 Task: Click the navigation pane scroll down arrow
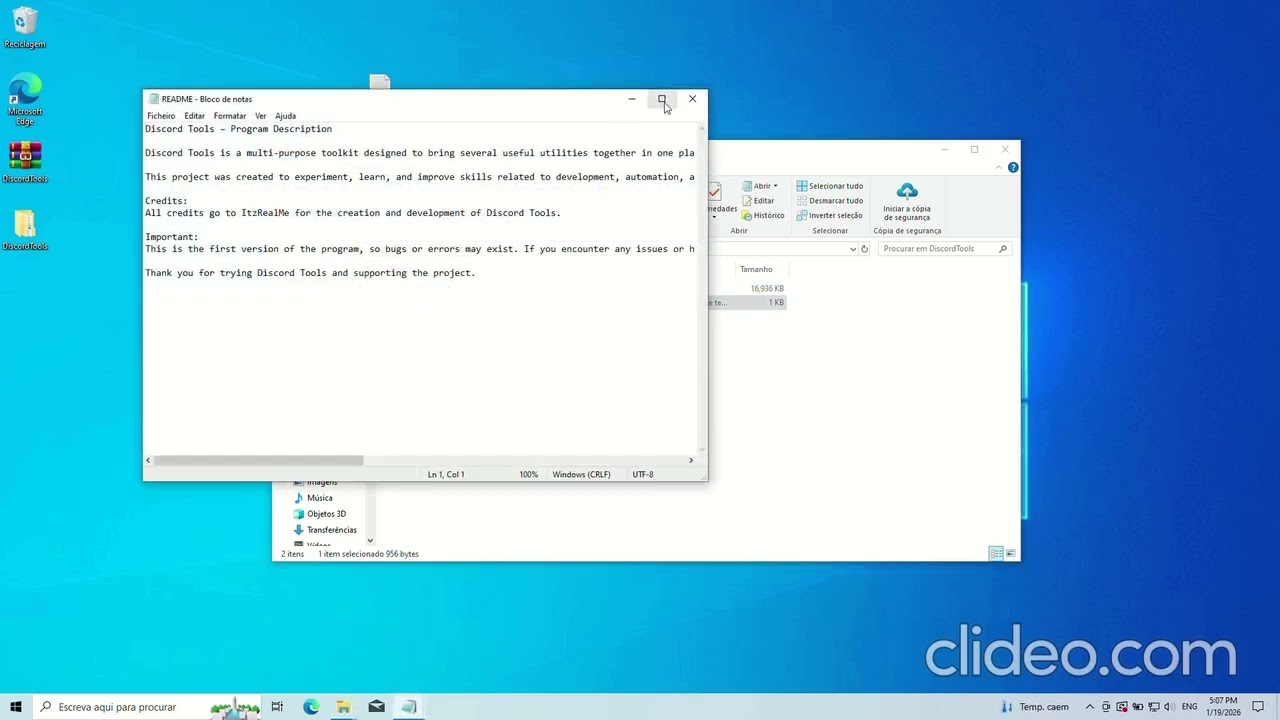pos(370,541)
